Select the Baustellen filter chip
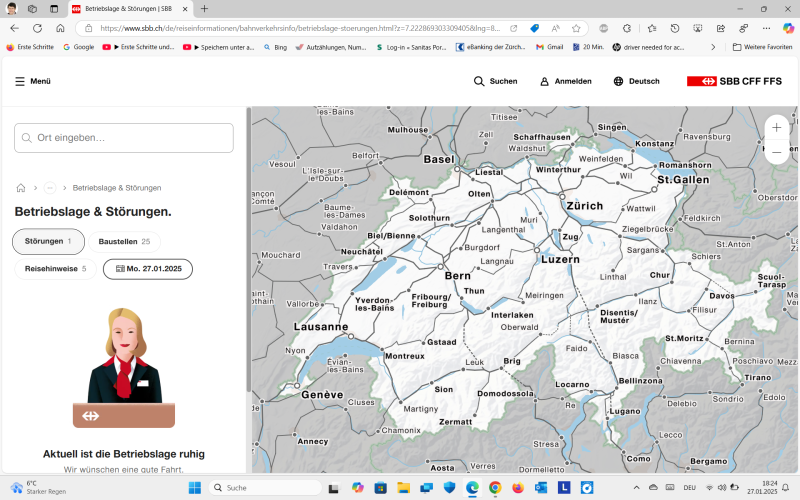Image resolution: width=800 pixels, height=500 pixels. point(124,241)
